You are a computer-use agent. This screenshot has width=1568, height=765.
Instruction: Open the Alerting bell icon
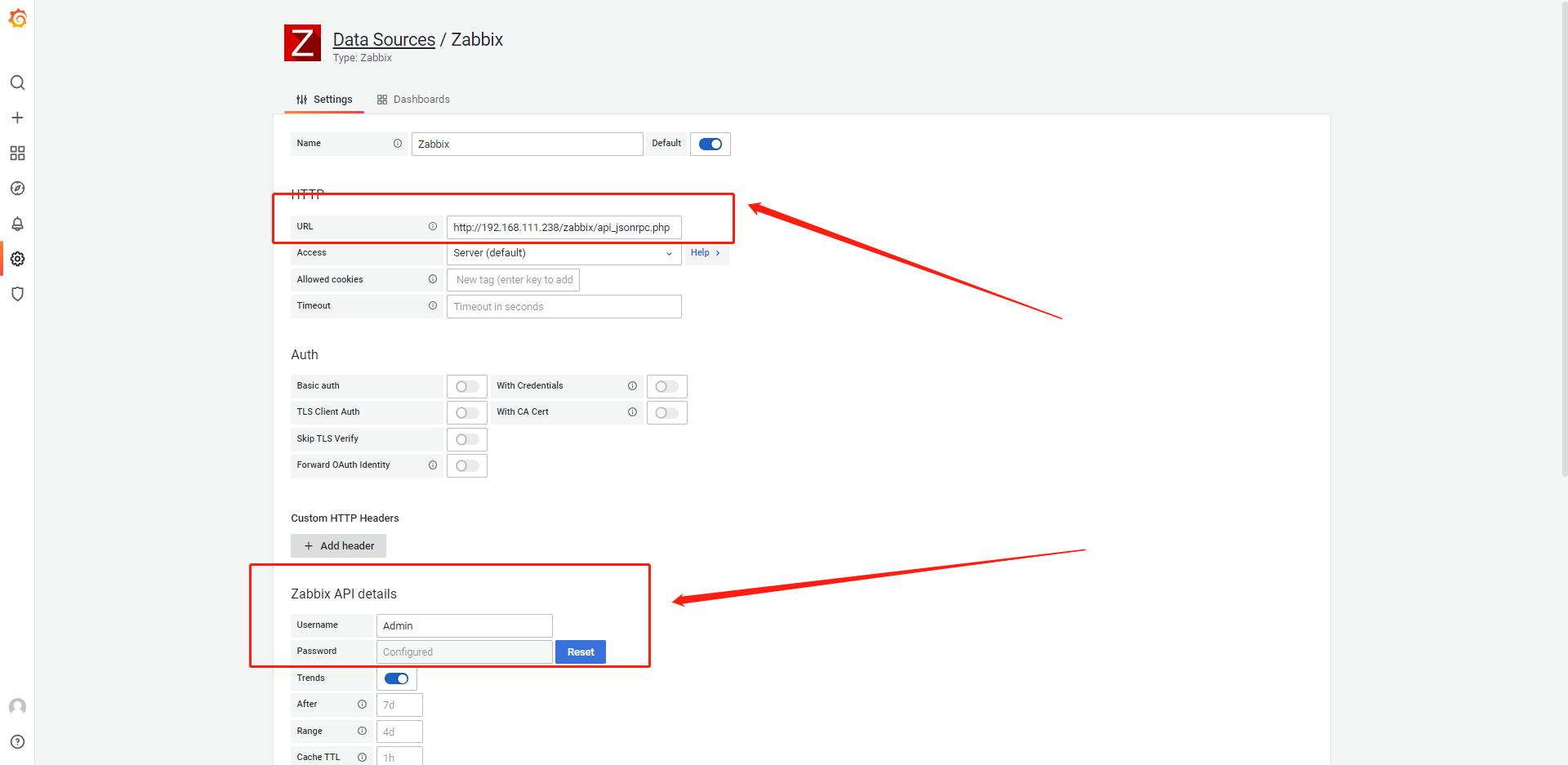tap(17, 224)
